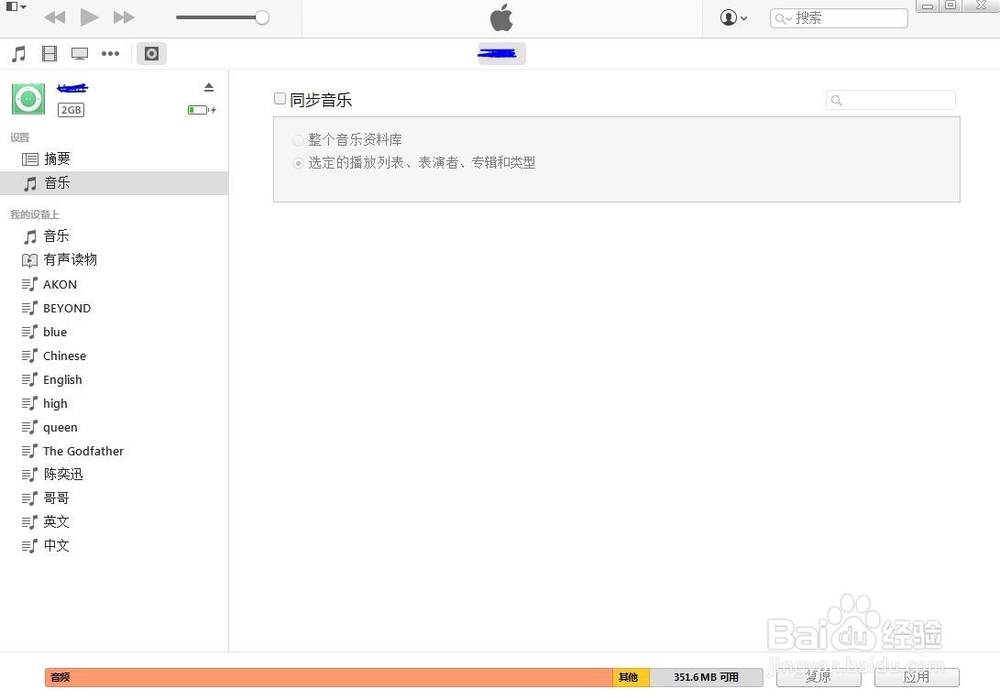Select the 整个音乐资料库 radio option

click(x=298, y=140)
